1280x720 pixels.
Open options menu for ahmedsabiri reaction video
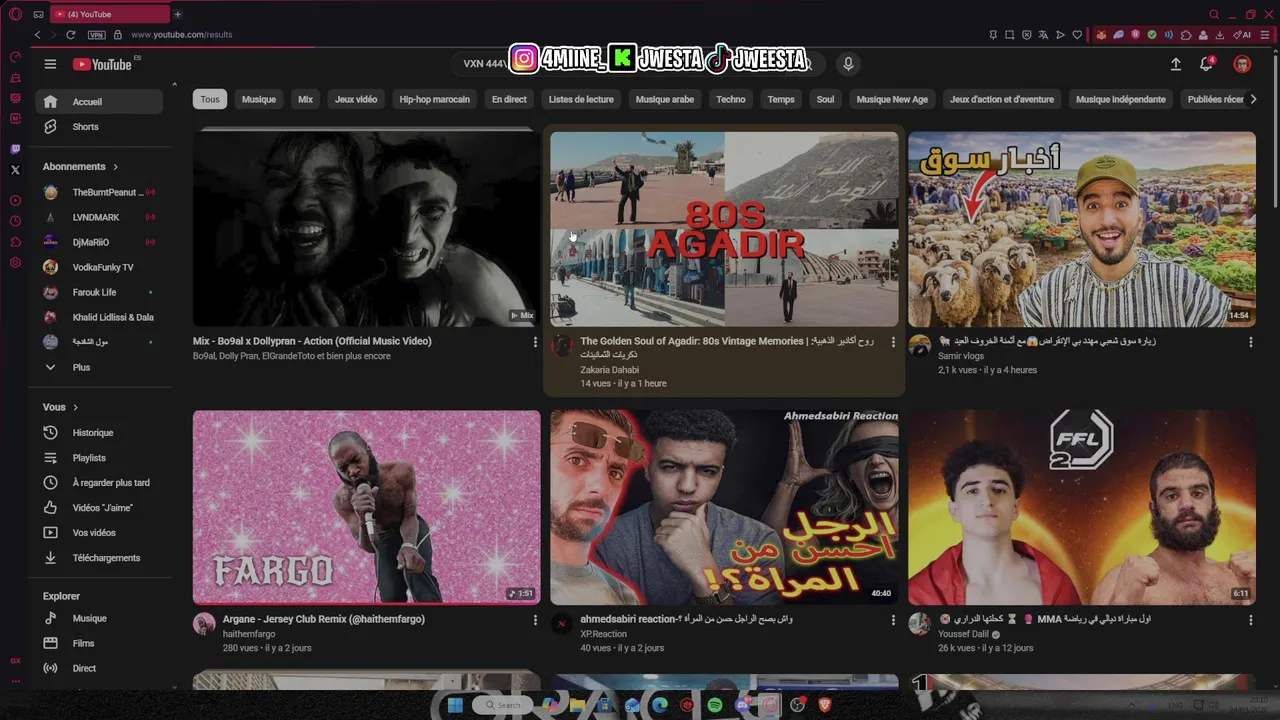click(x=893, y=620)
